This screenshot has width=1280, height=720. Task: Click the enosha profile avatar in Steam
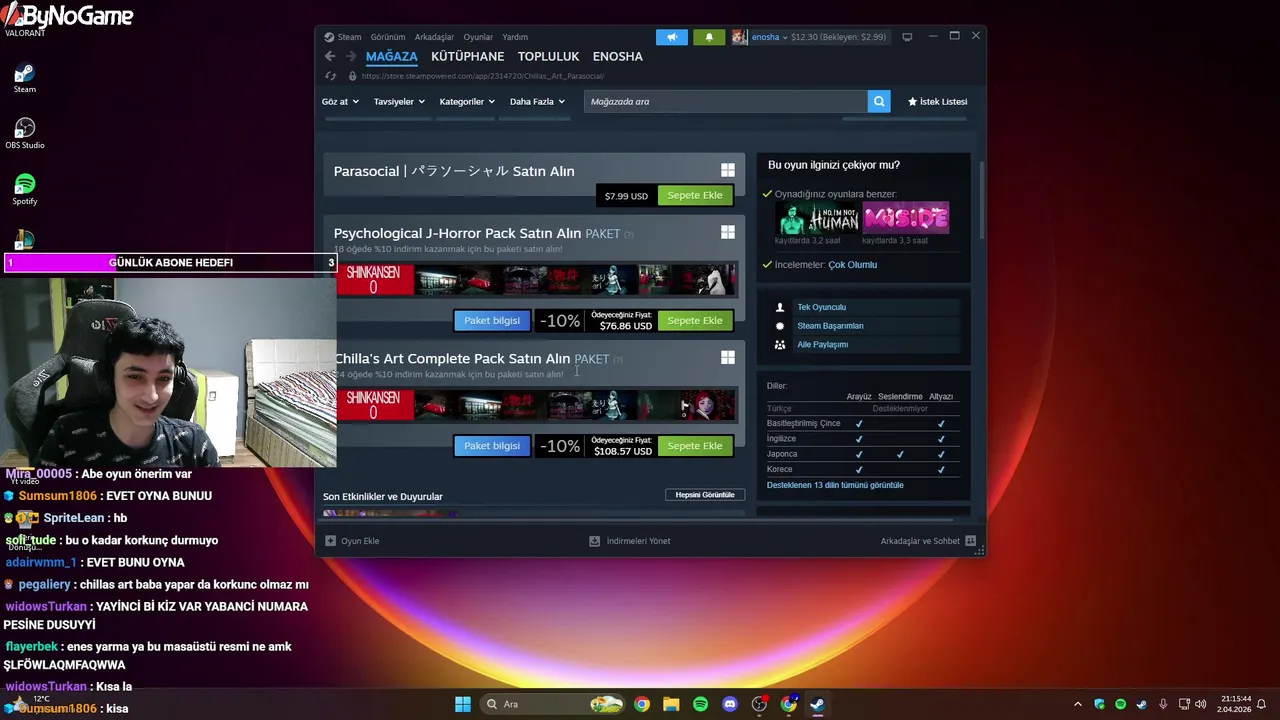tap(739, 37)
